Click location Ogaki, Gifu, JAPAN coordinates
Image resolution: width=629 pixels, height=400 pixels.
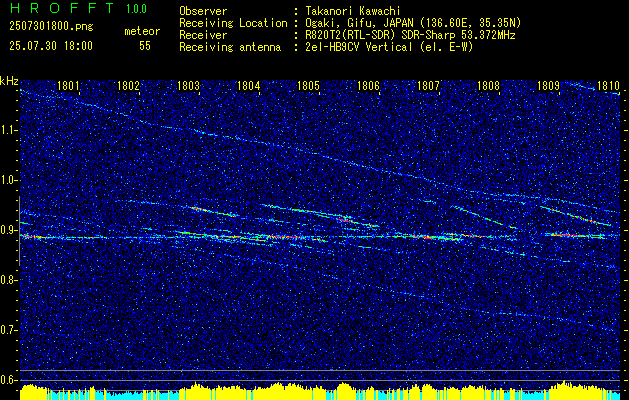click(413, 23)
